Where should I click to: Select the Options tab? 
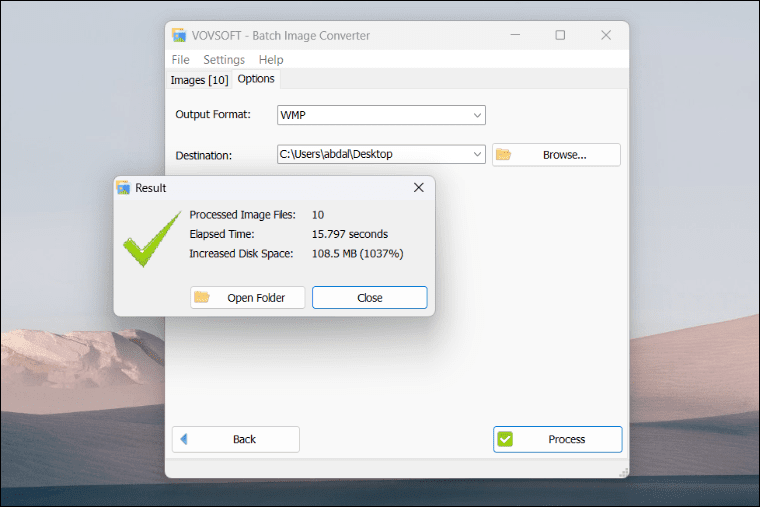pos(256,79)
